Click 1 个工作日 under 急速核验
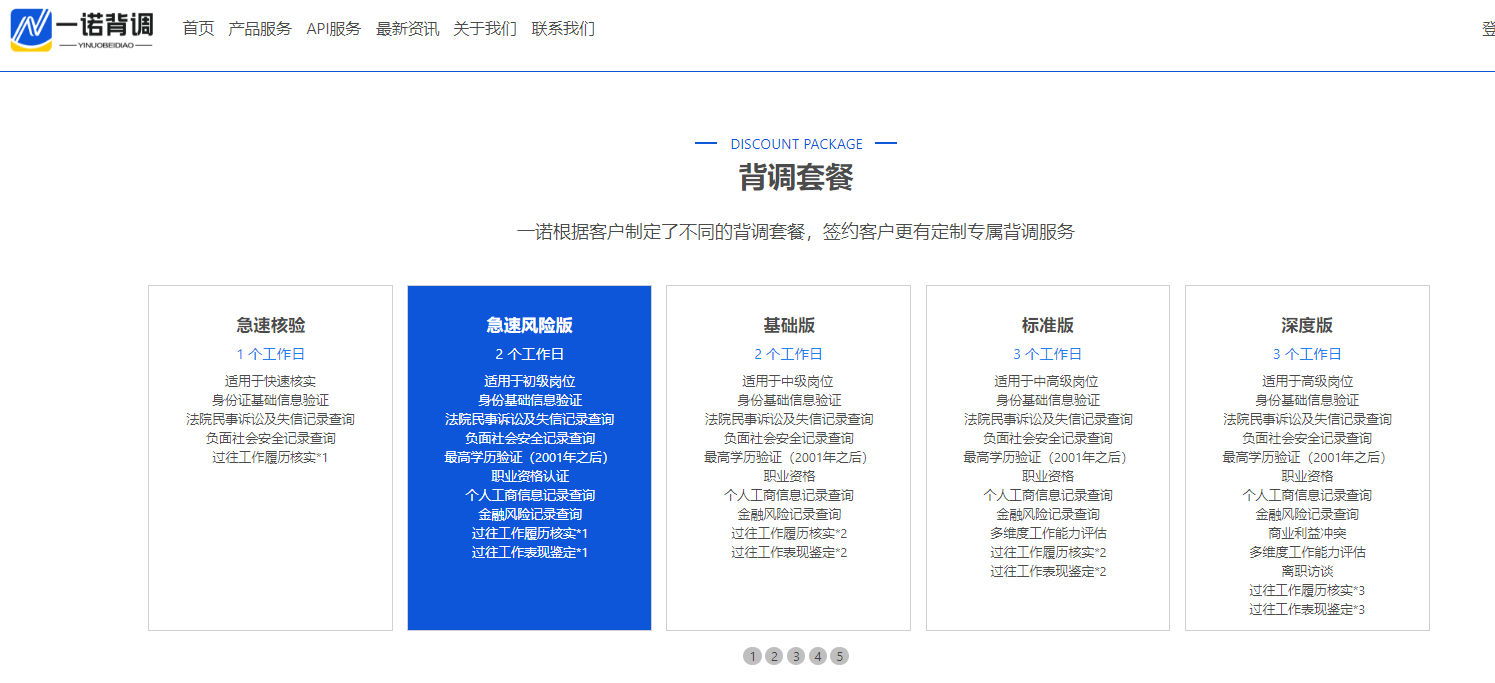This screenshot has height=683, width=1495. pos(271,354)
